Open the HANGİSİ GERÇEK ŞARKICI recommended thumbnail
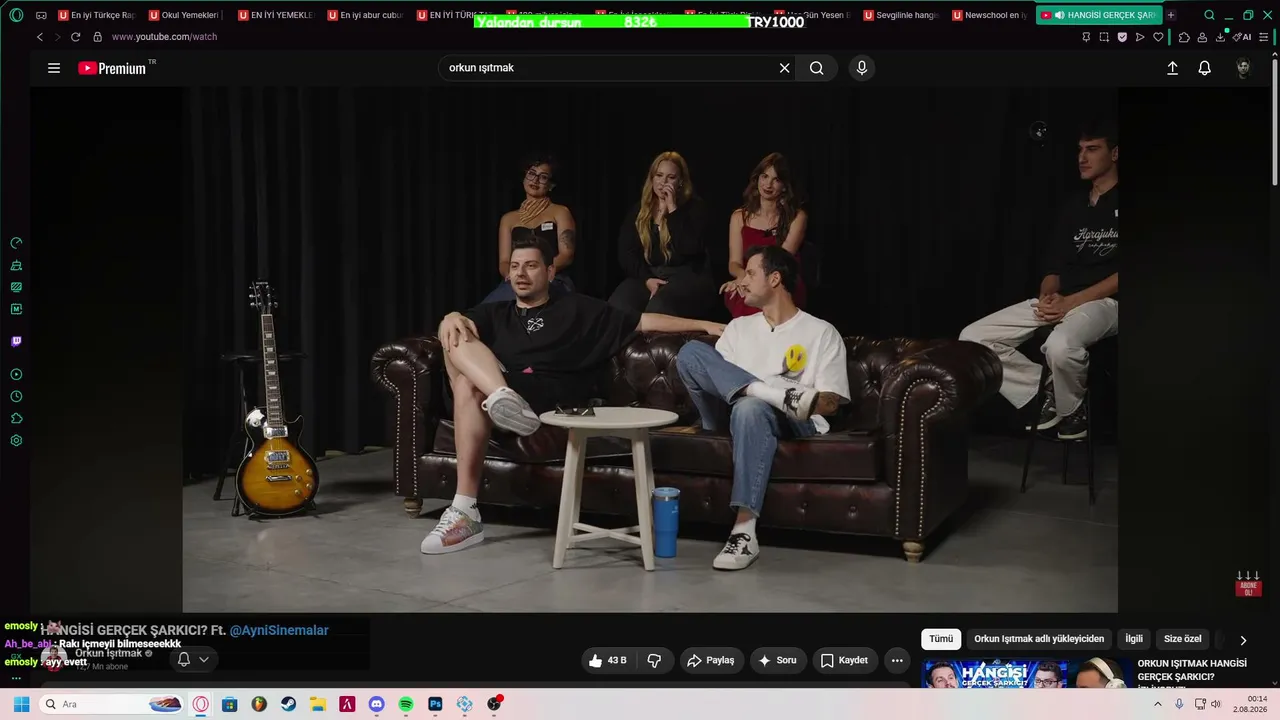Viewport: 1280px width, 720px height. point(1025,674)
